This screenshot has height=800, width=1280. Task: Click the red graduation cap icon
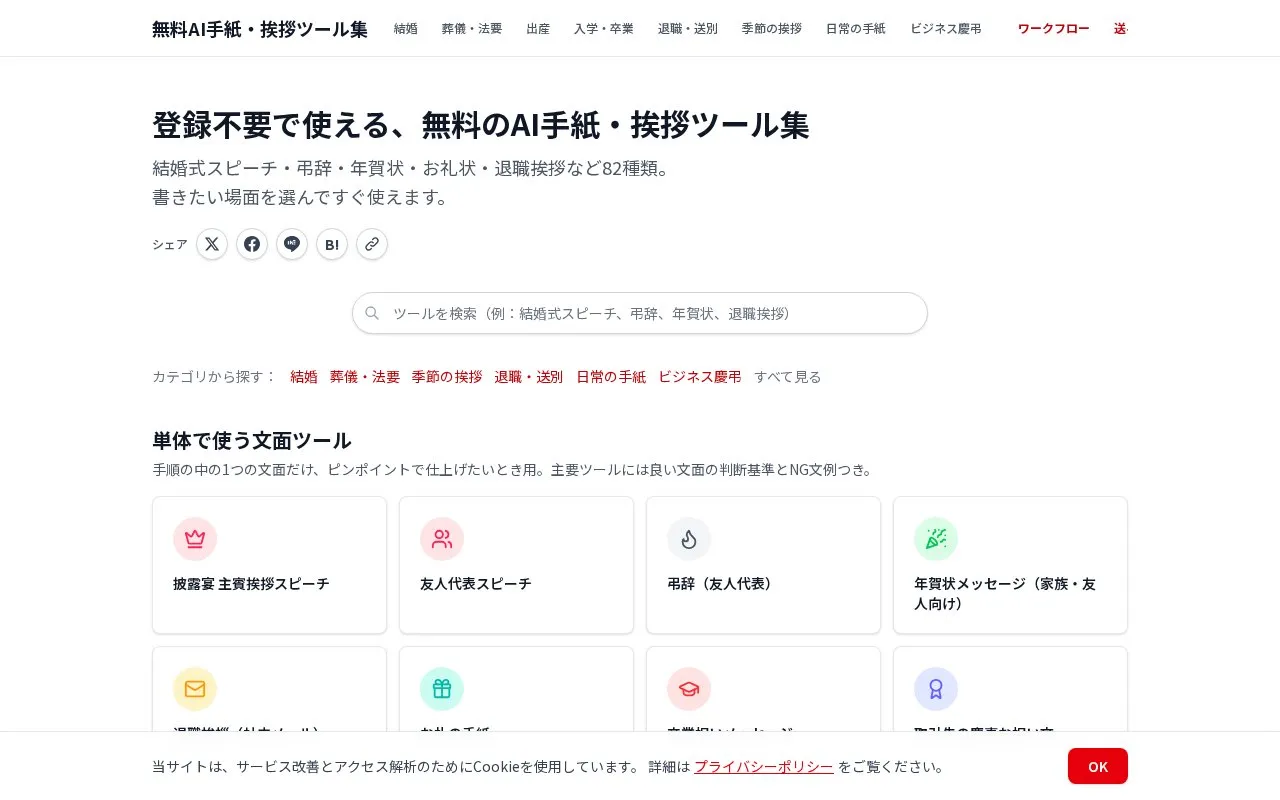pos(689,689)
